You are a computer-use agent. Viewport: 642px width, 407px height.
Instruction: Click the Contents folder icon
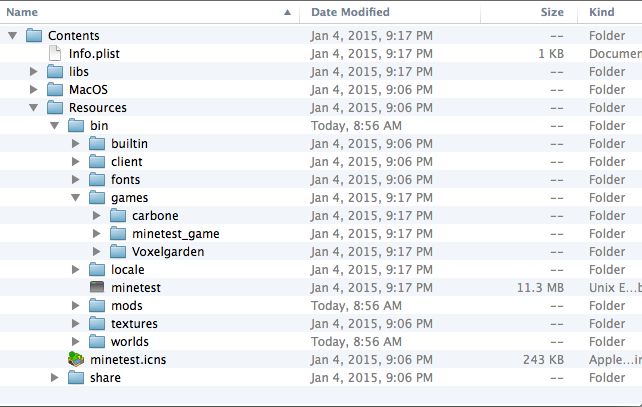point(34,36)
